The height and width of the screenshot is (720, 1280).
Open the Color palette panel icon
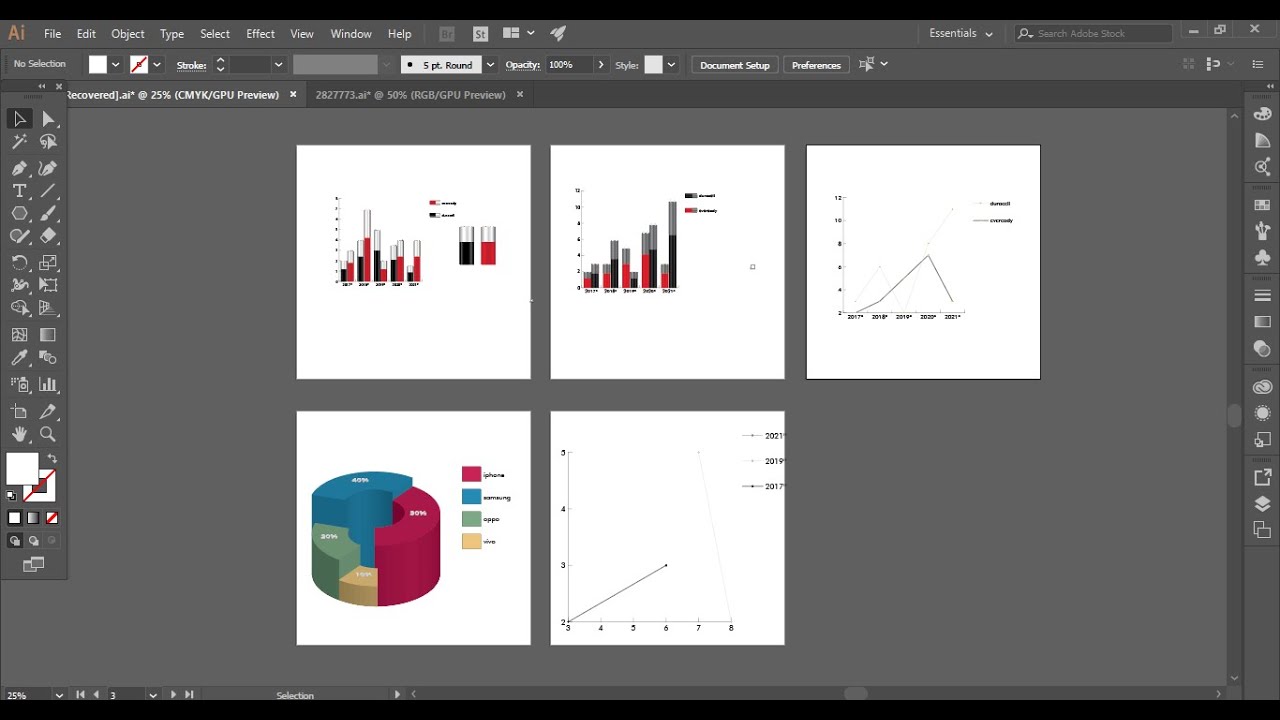1262,113
